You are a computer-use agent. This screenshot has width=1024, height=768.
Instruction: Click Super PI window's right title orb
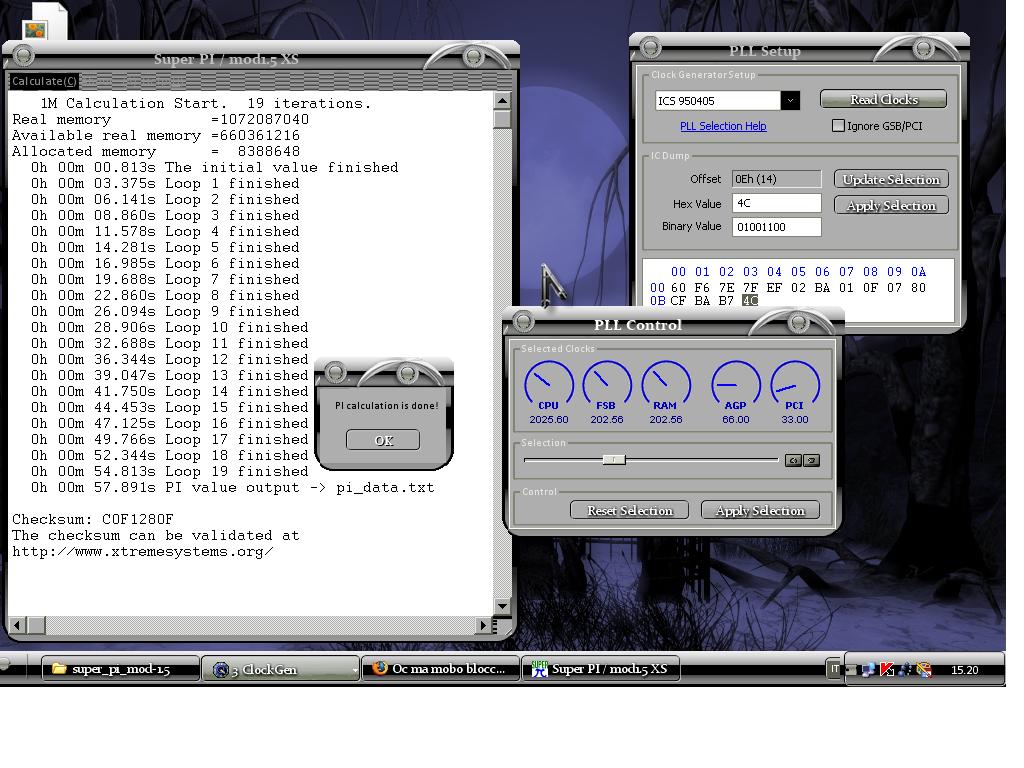[x=473, y=57]
